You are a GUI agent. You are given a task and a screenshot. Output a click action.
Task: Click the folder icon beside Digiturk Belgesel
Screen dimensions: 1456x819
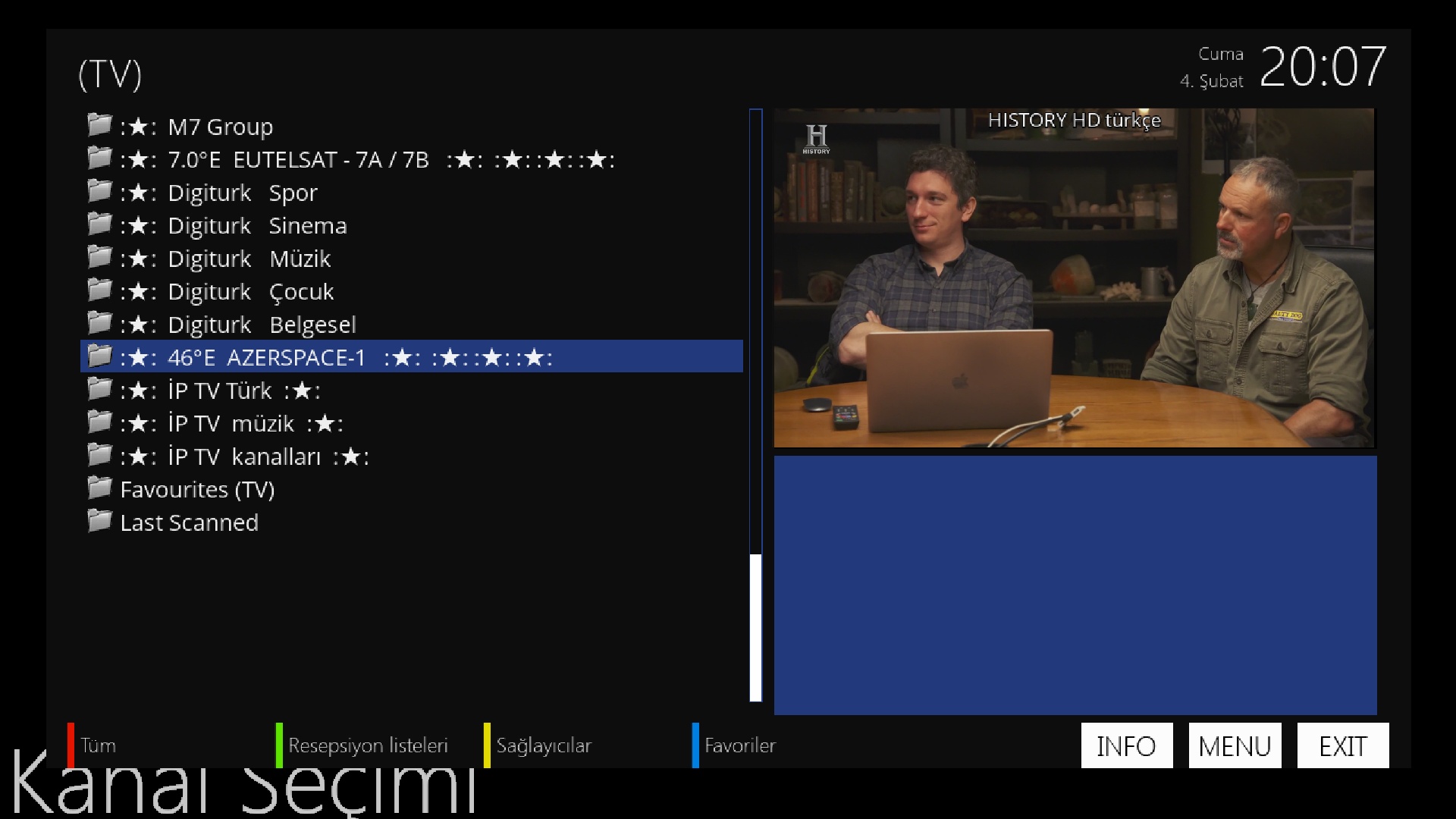pyautogui.click(x=99, y=322)
